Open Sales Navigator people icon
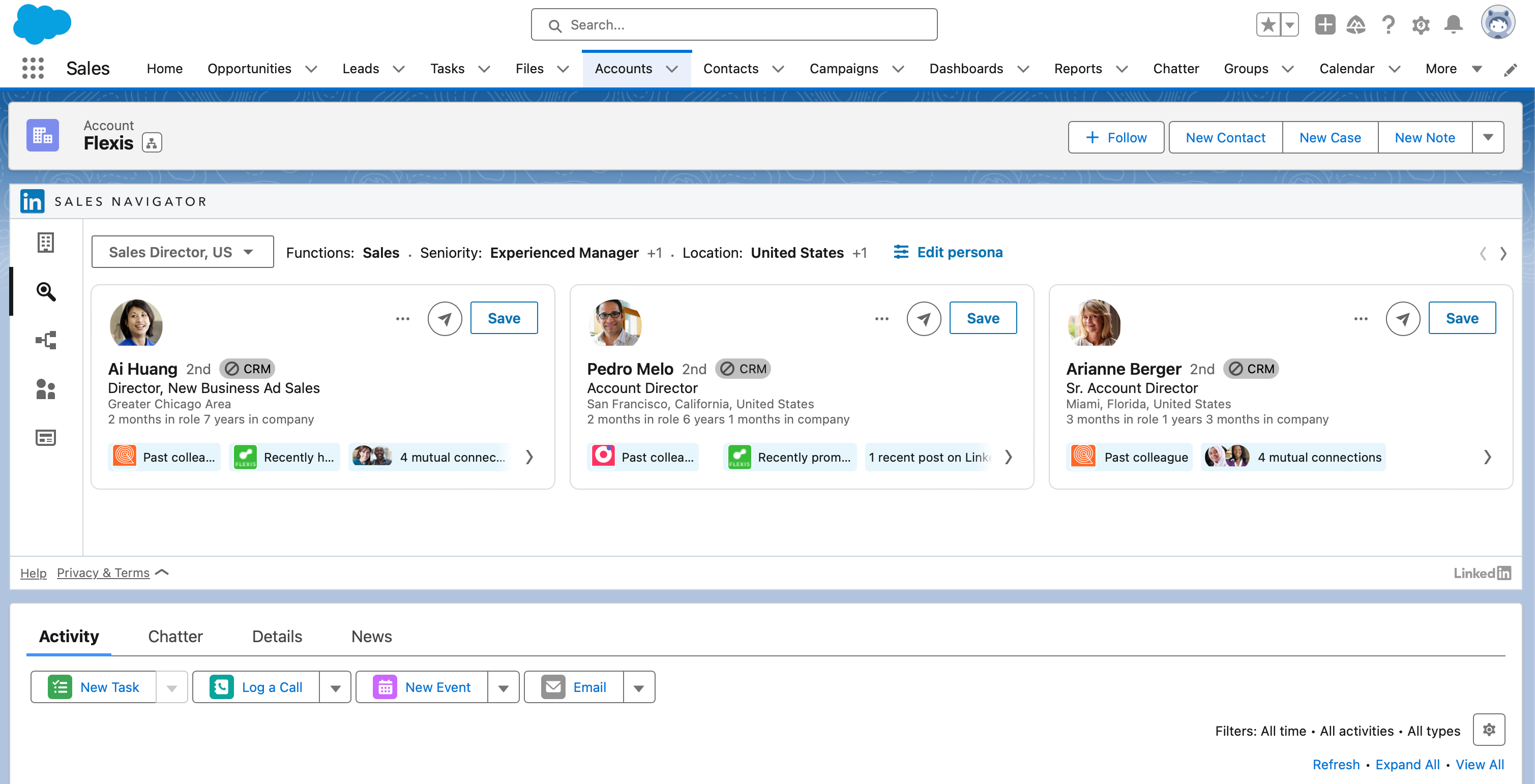1535x784 pixels. coord(46,389)
